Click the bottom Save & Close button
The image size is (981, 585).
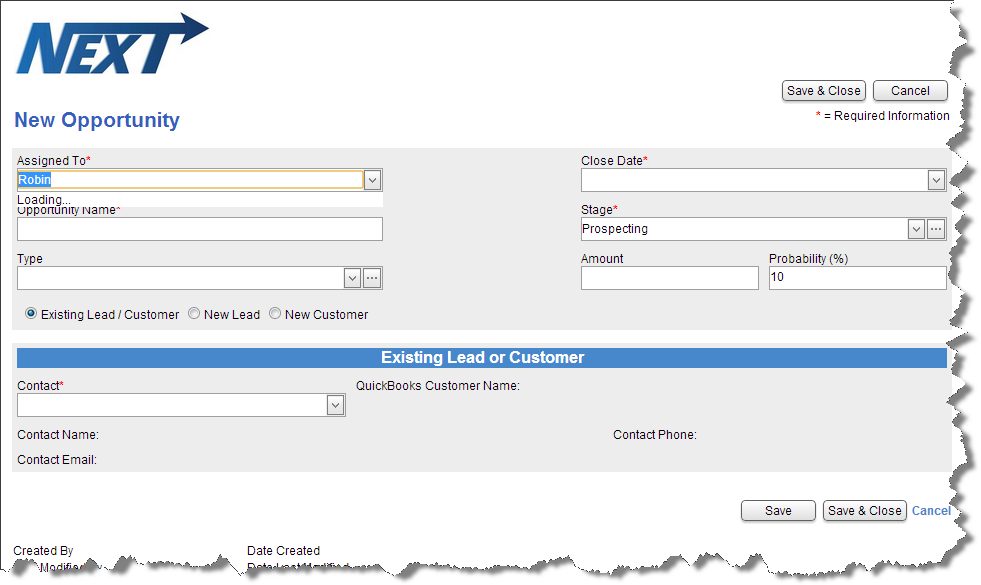coord(864,511)
